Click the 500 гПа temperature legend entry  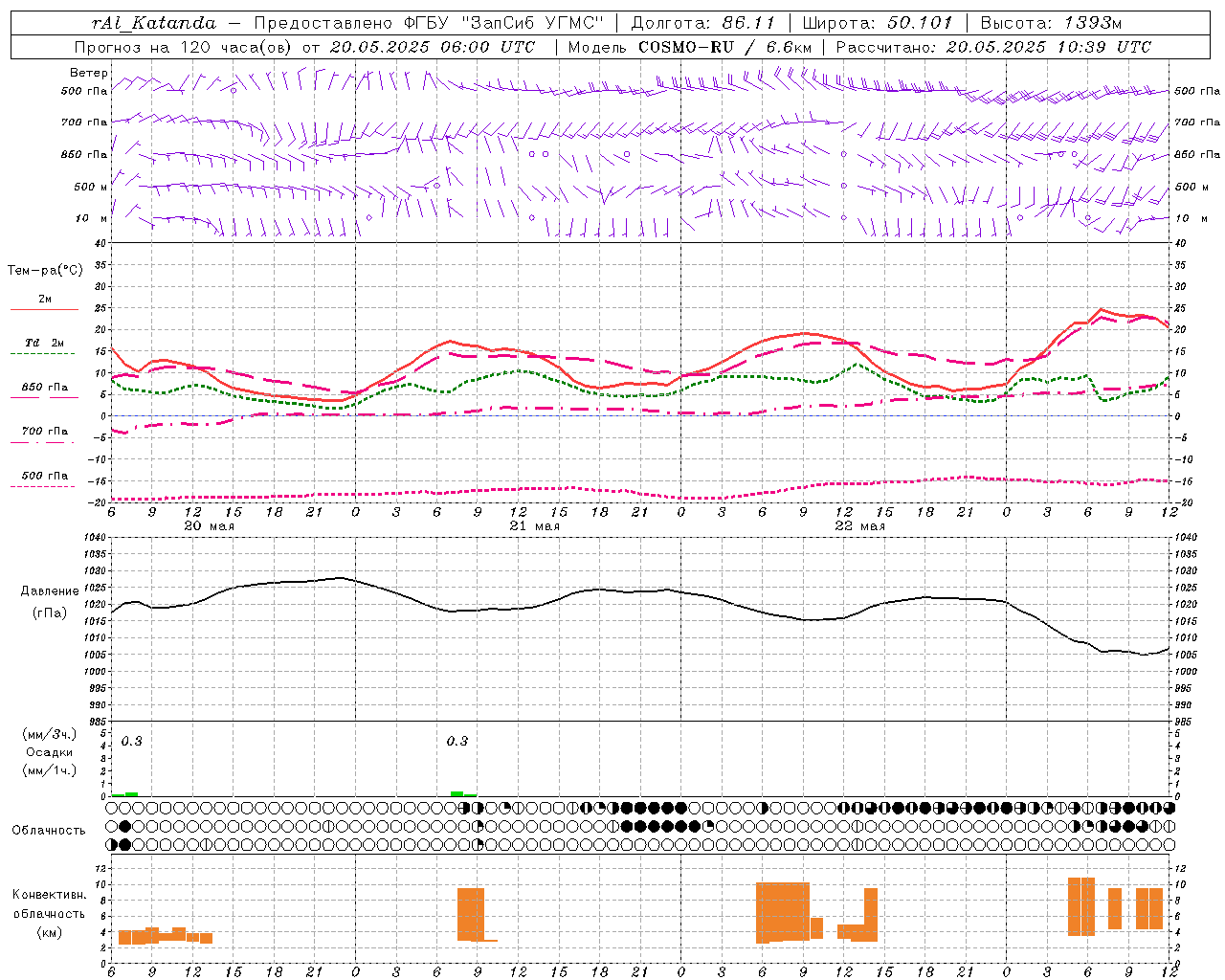pyautogui.click(x=45, y=476)
